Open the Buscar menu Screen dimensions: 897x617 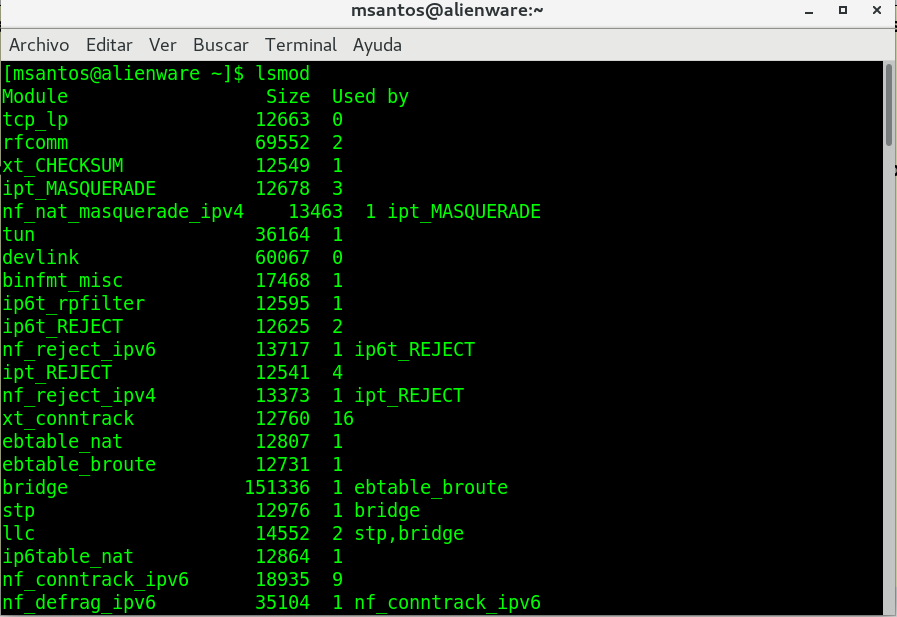pos(221,45)
